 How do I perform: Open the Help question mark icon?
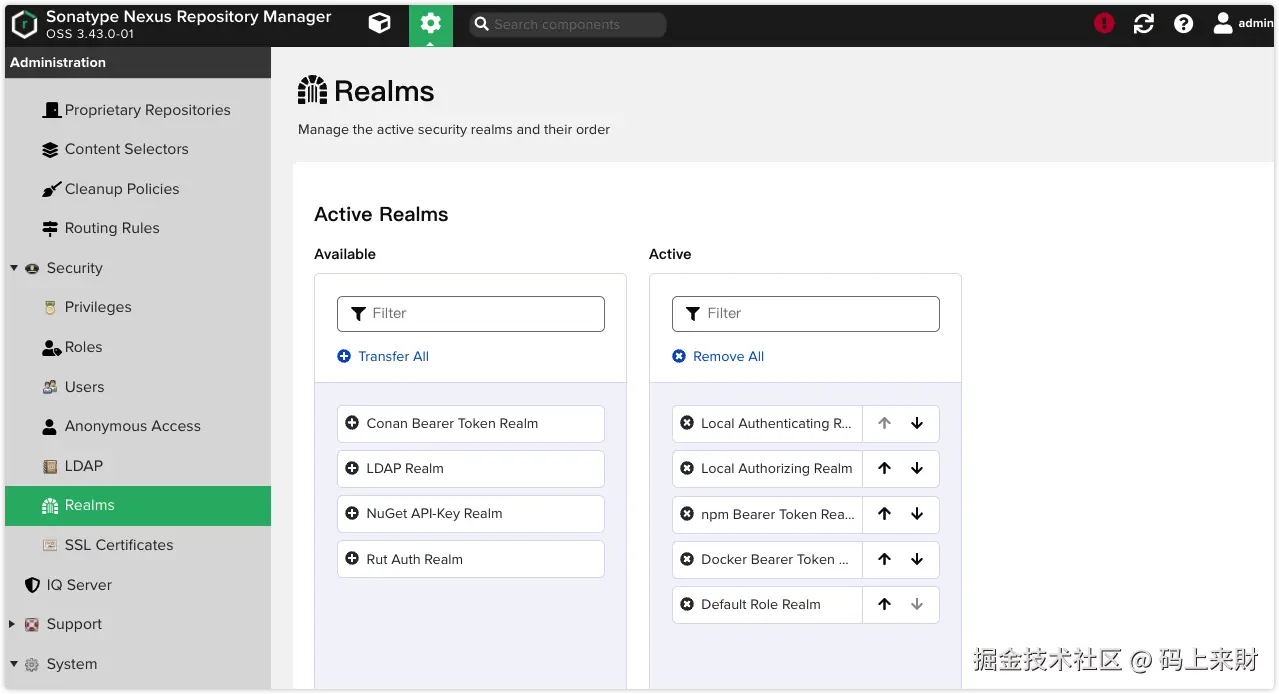(x=1184, y=23)
